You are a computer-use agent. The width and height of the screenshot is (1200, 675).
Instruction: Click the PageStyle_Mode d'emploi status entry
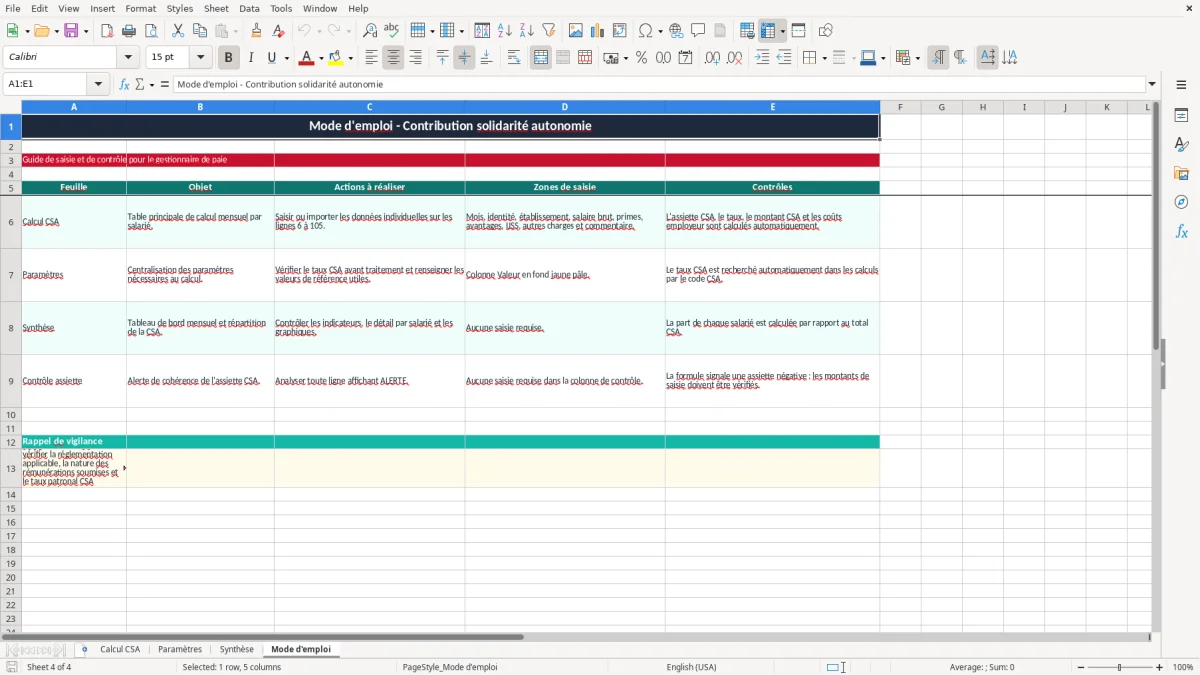pos(449,667)
